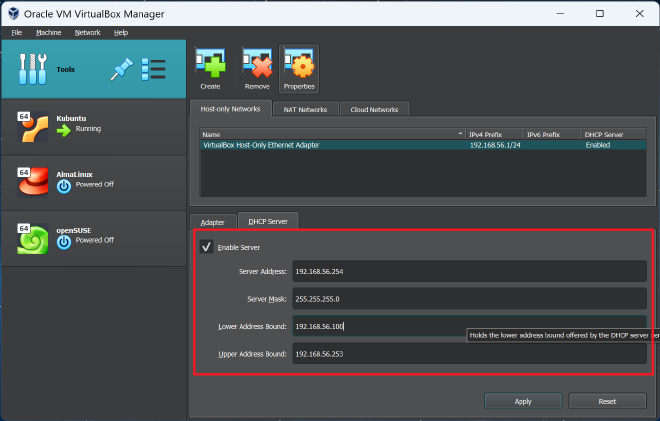Image resolution: width=660 pixels, height=421 pixels.
Task: Click the IPv6 Prefix column header
Action: pyautogui.click(x=552, y=134)
